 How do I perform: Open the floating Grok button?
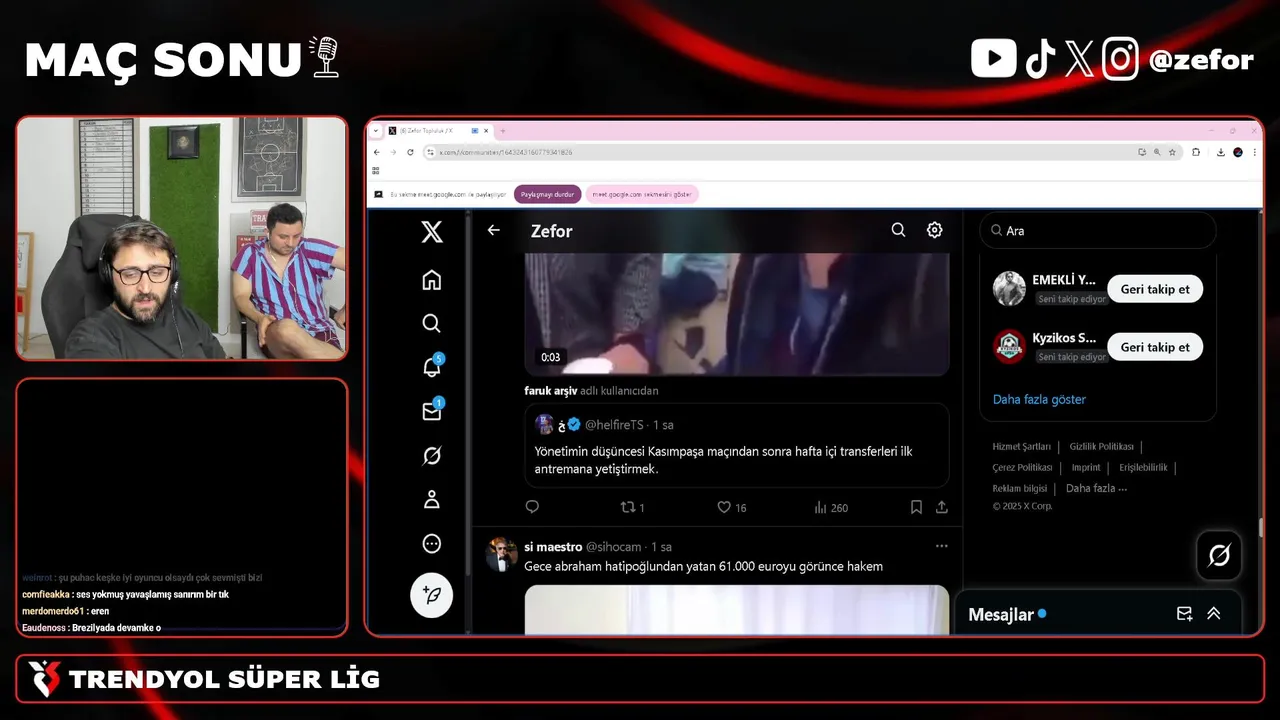coord(1219,555)
